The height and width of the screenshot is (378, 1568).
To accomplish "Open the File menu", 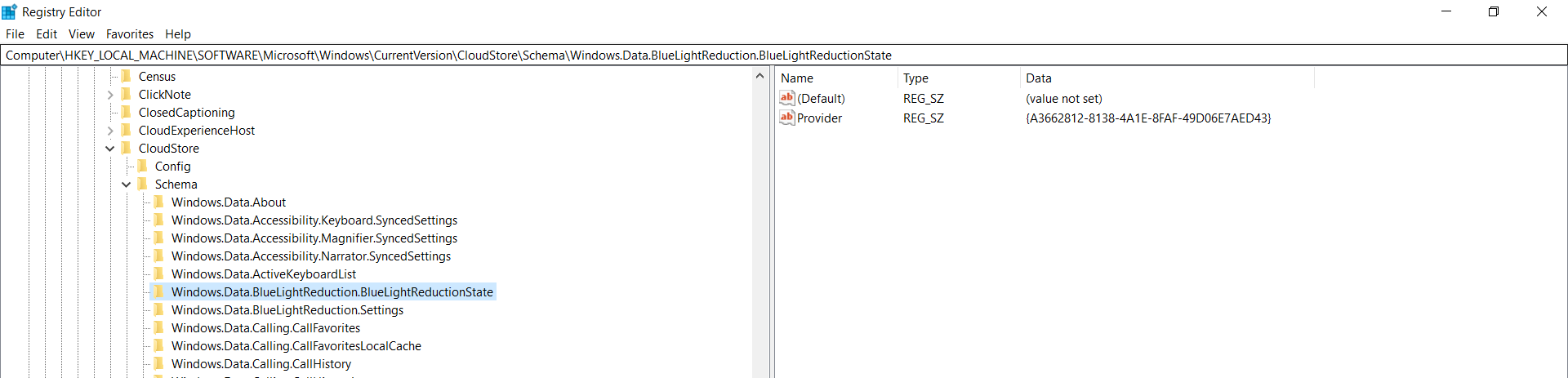I will pyautogui.click(x=15, y=34).
